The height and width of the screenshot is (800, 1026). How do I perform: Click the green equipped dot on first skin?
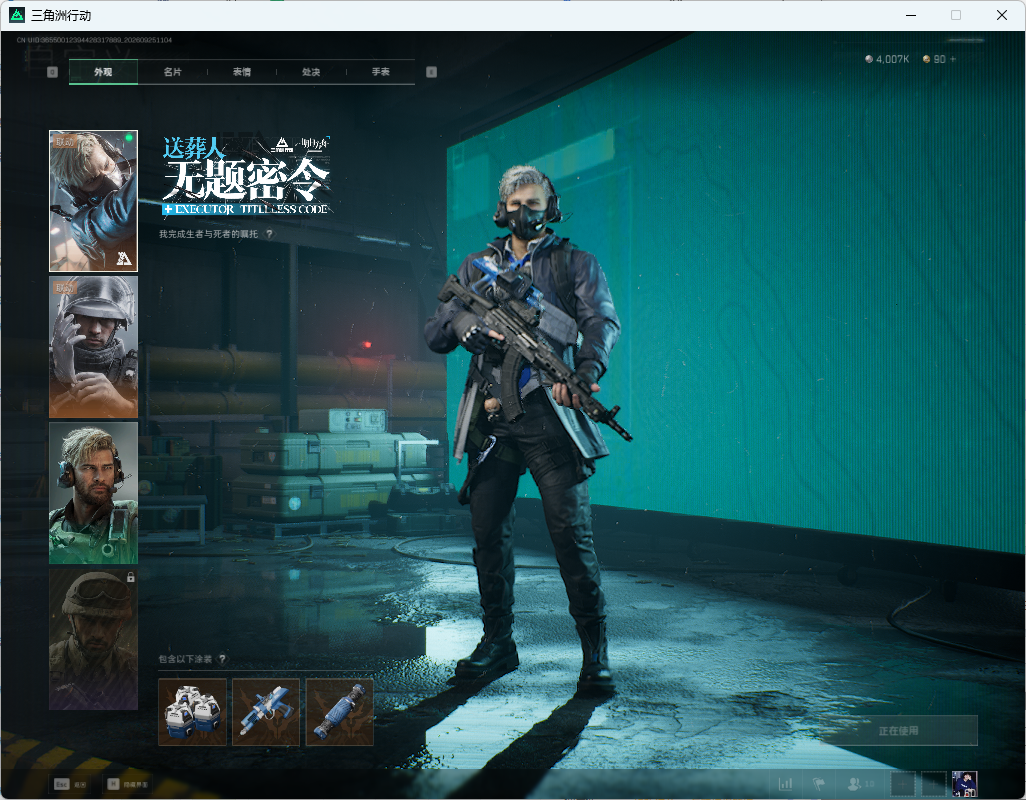click(x=129, y=138)
